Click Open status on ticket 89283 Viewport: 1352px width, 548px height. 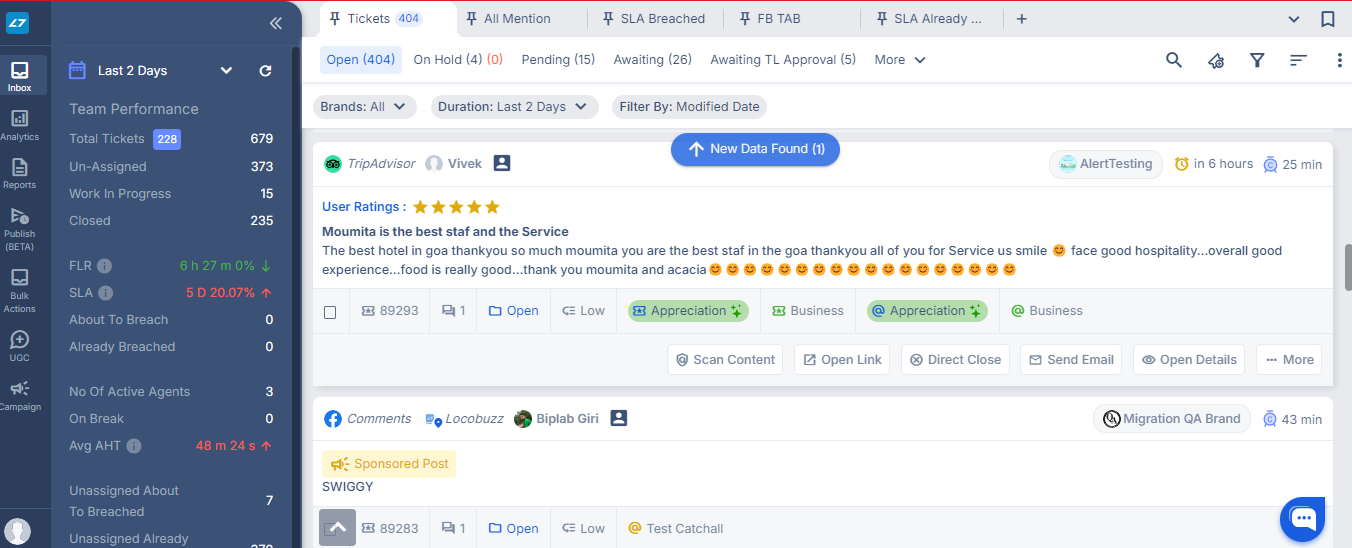[514, 528]
